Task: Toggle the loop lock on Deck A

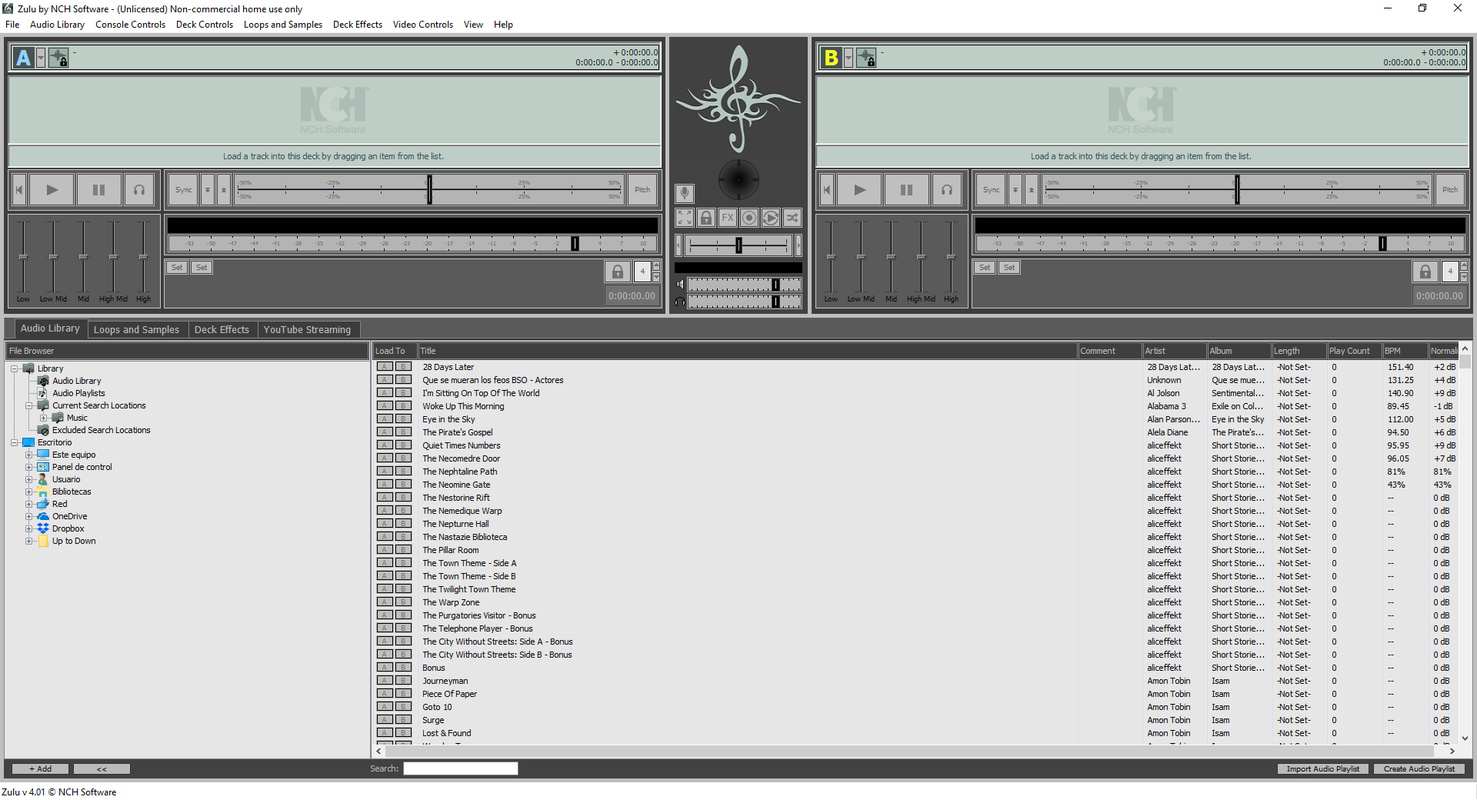Action: pyautogui.click(x=617, y=271)
